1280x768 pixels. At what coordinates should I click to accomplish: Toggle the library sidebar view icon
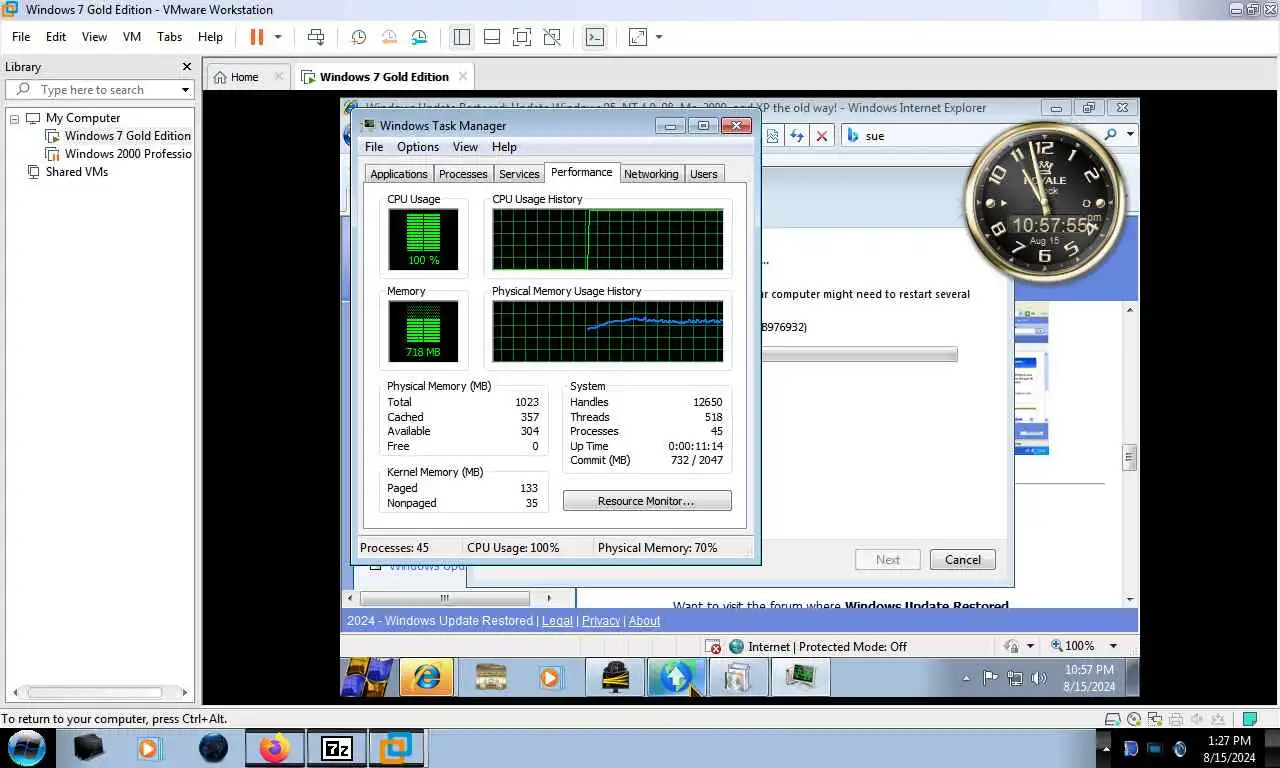pos(461,37)
